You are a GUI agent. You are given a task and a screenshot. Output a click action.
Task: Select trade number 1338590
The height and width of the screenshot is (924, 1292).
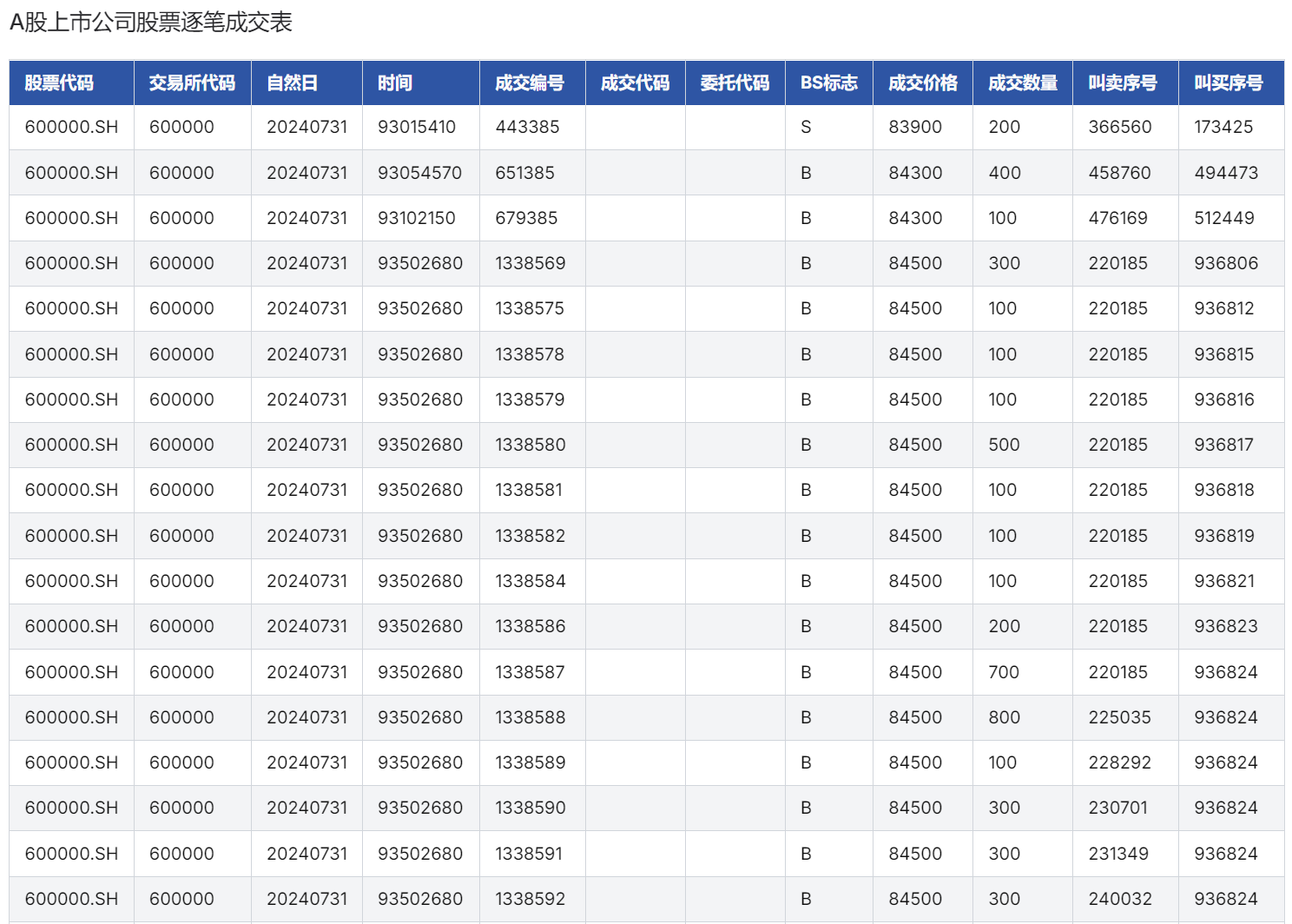531,808
